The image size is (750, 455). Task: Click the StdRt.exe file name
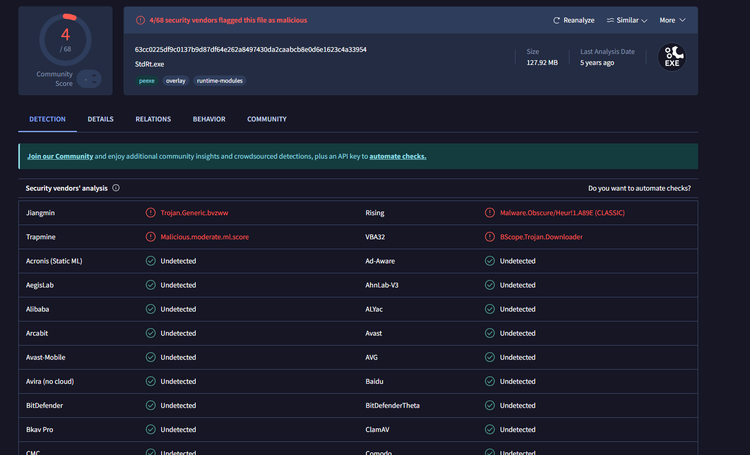[149, 64]
